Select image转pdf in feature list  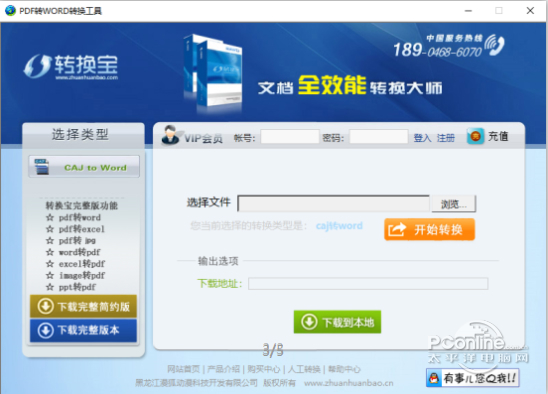(x=82, y=275)
